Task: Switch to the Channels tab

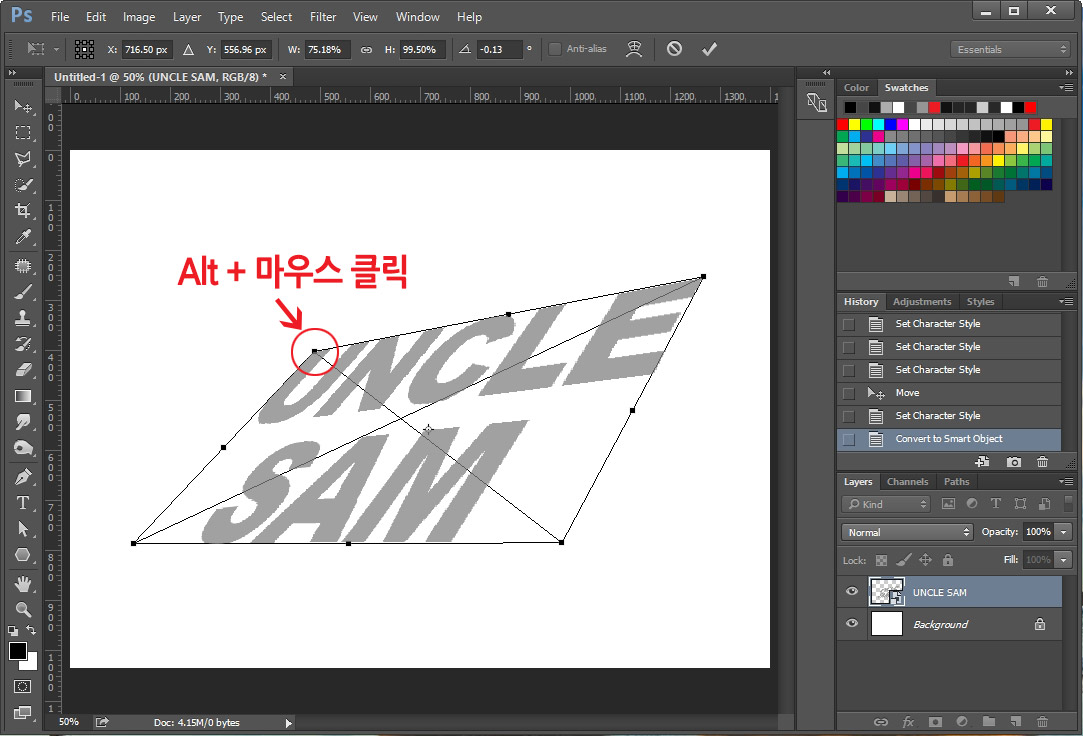Action: point(907,481)
